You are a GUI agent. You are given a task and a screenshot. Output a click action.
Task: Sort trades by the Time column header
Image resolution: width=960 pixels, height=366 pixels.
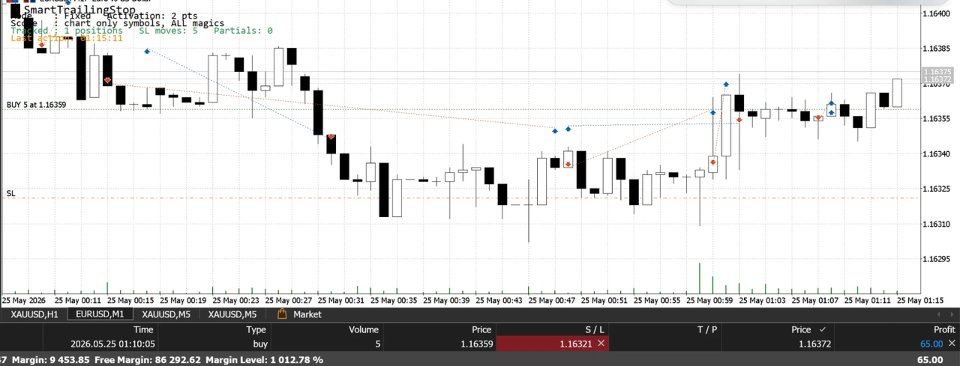(143, 329)
